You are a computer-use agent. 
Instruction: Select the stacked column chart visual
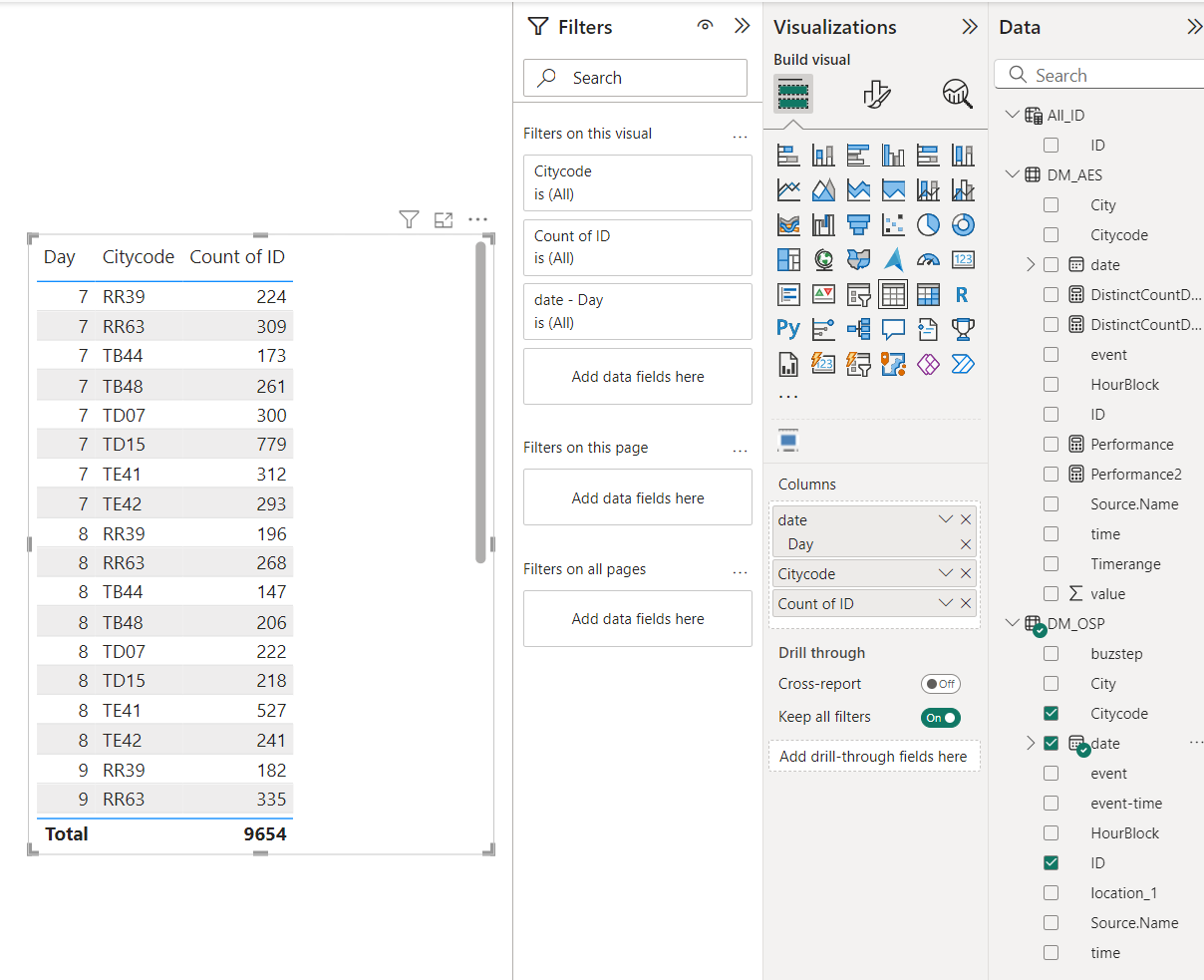click(x=823, y=156)
